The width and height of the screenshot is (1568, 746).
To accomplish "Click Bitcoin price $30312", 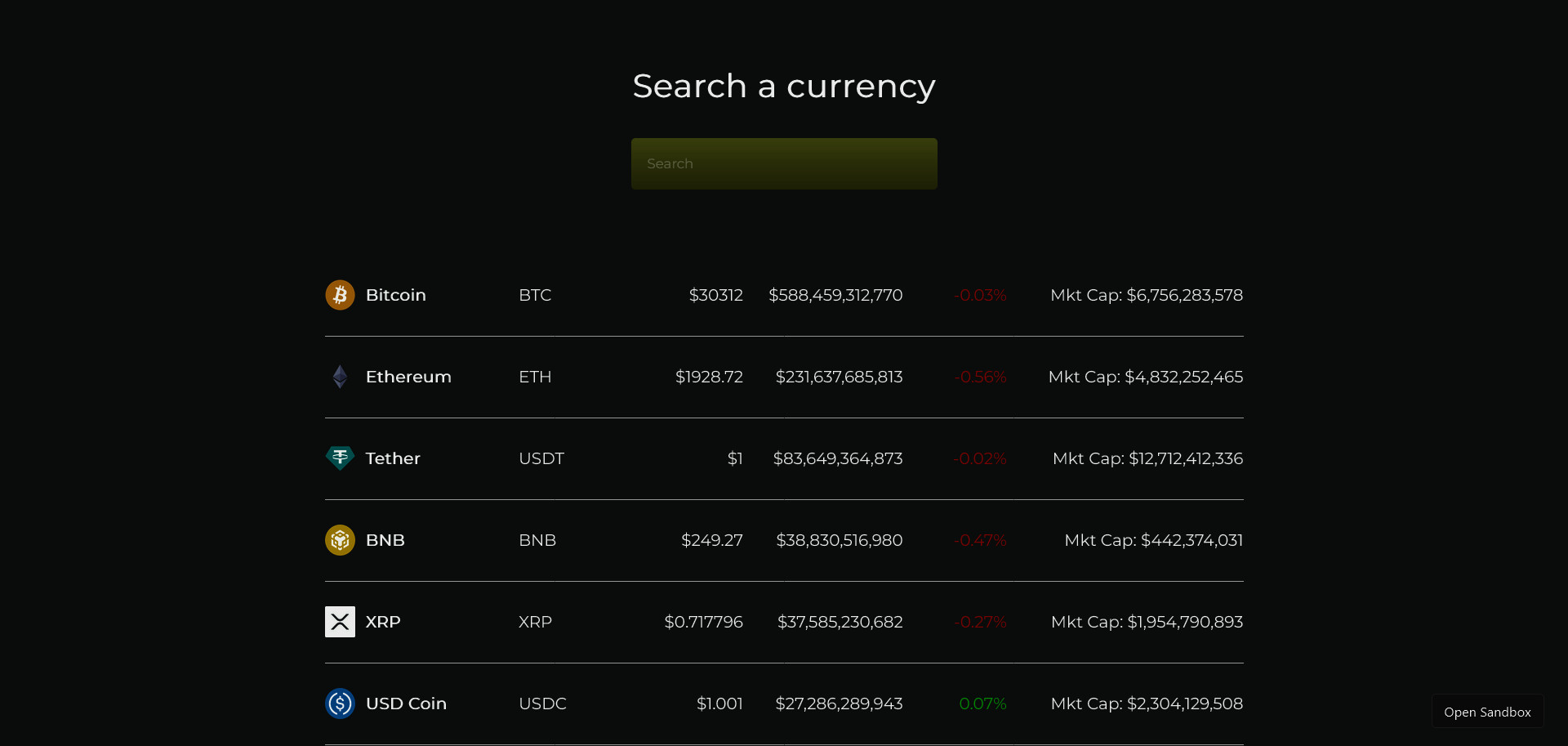I will tap(716, 295).
